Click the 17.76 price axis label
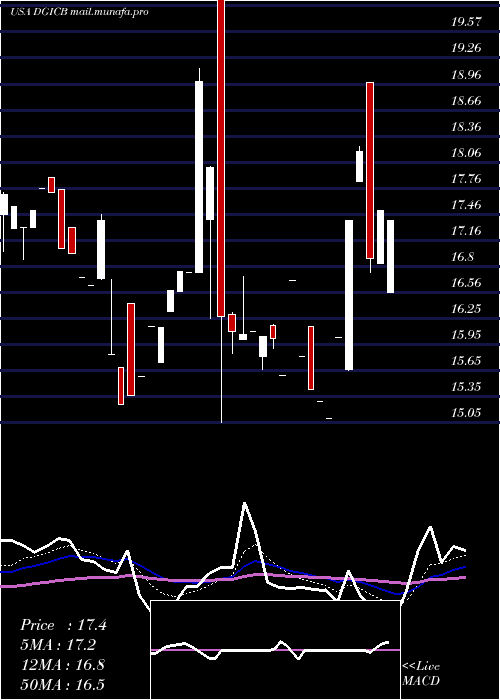The width and height of the screenshot is (500, 700). pos(466,179)
